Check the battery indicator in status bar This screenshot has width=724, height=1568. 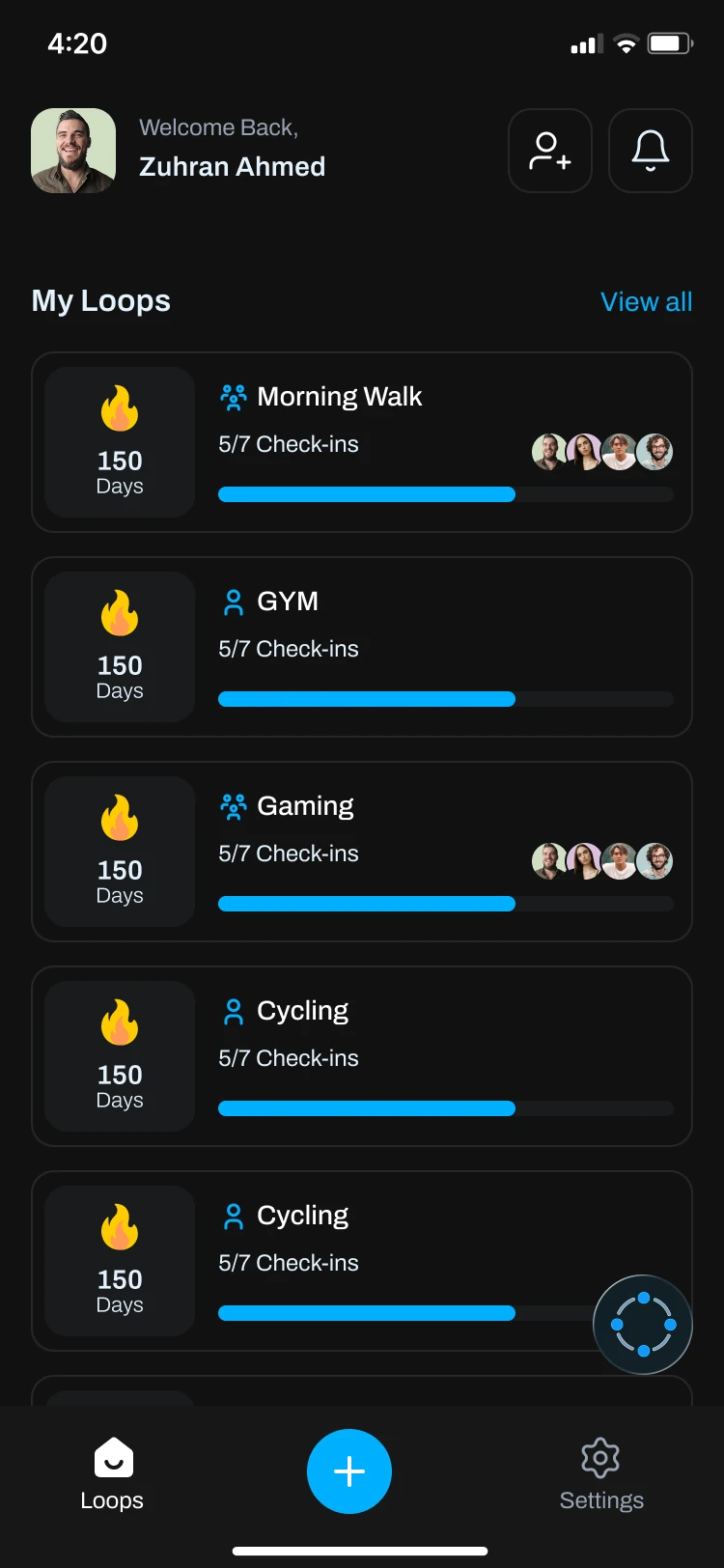669,43
